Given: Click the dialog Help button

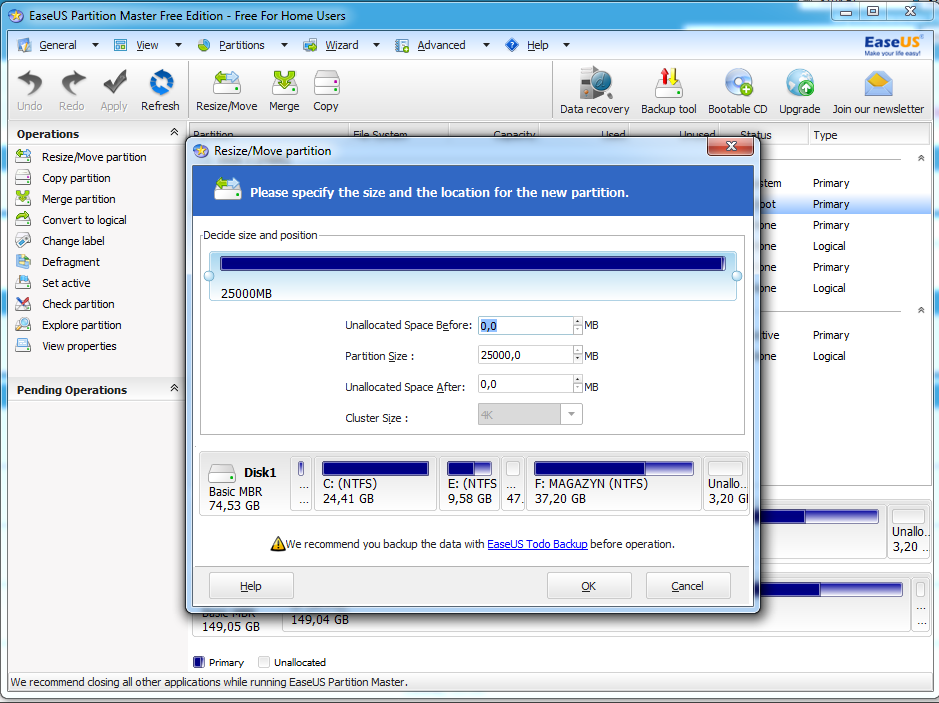Looking at the screenshot, I should click(x=251, y=586).
